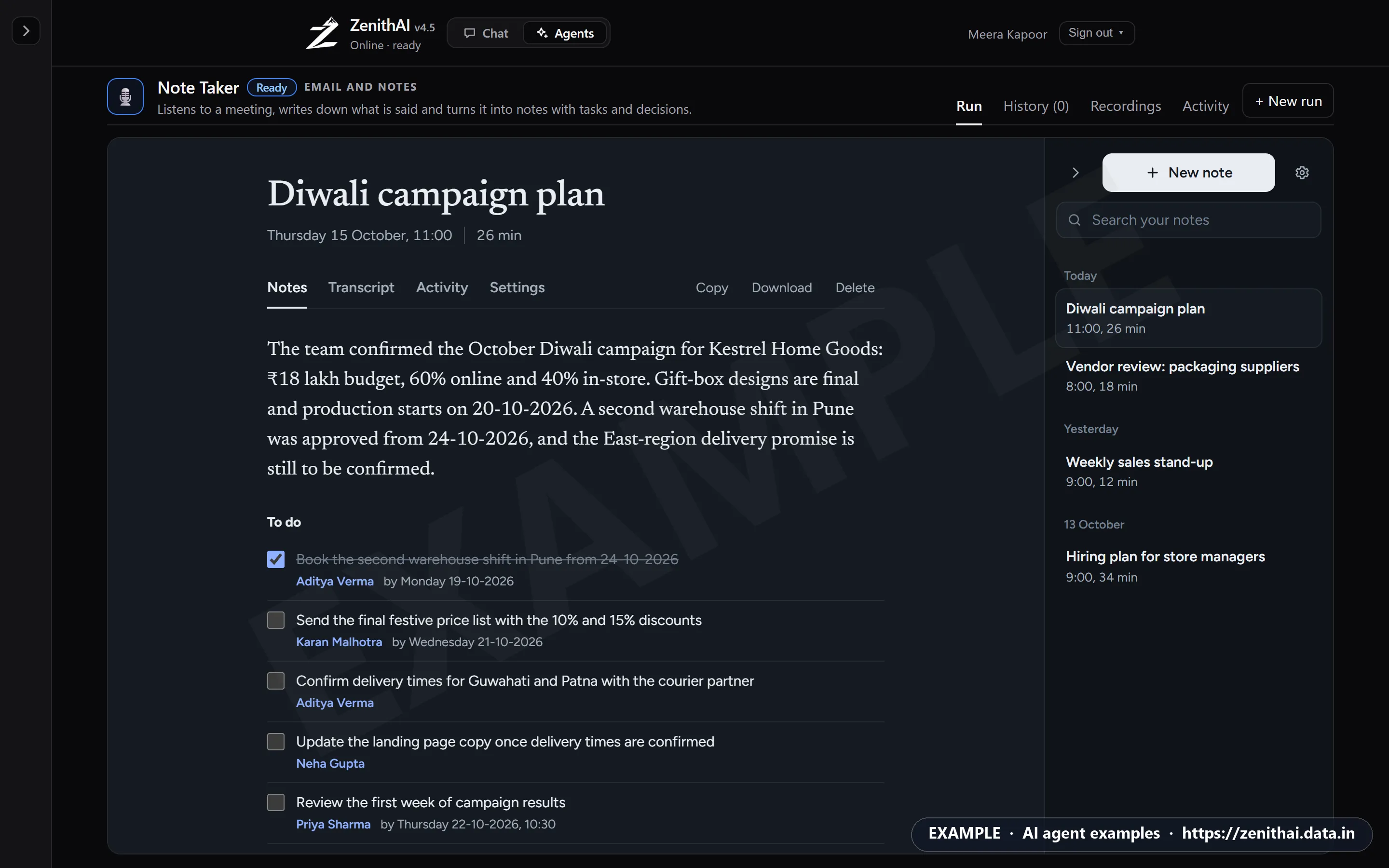Click the EMAIL AND NOTES category label

click(x=360, y=87)
